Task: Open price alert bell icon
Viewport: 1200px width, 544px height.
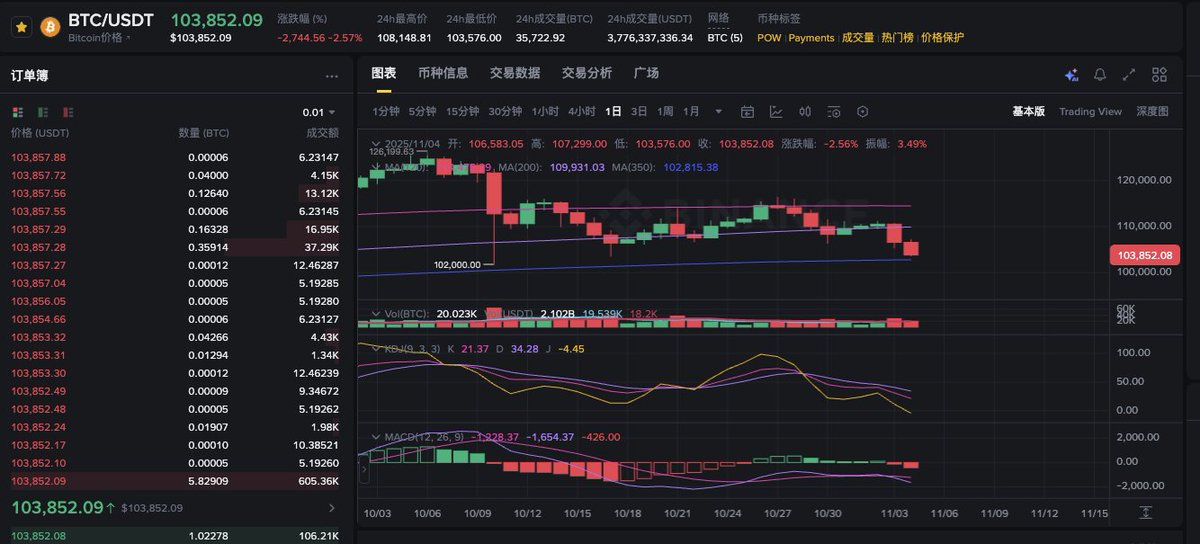Action: [x=1100, y=74]
